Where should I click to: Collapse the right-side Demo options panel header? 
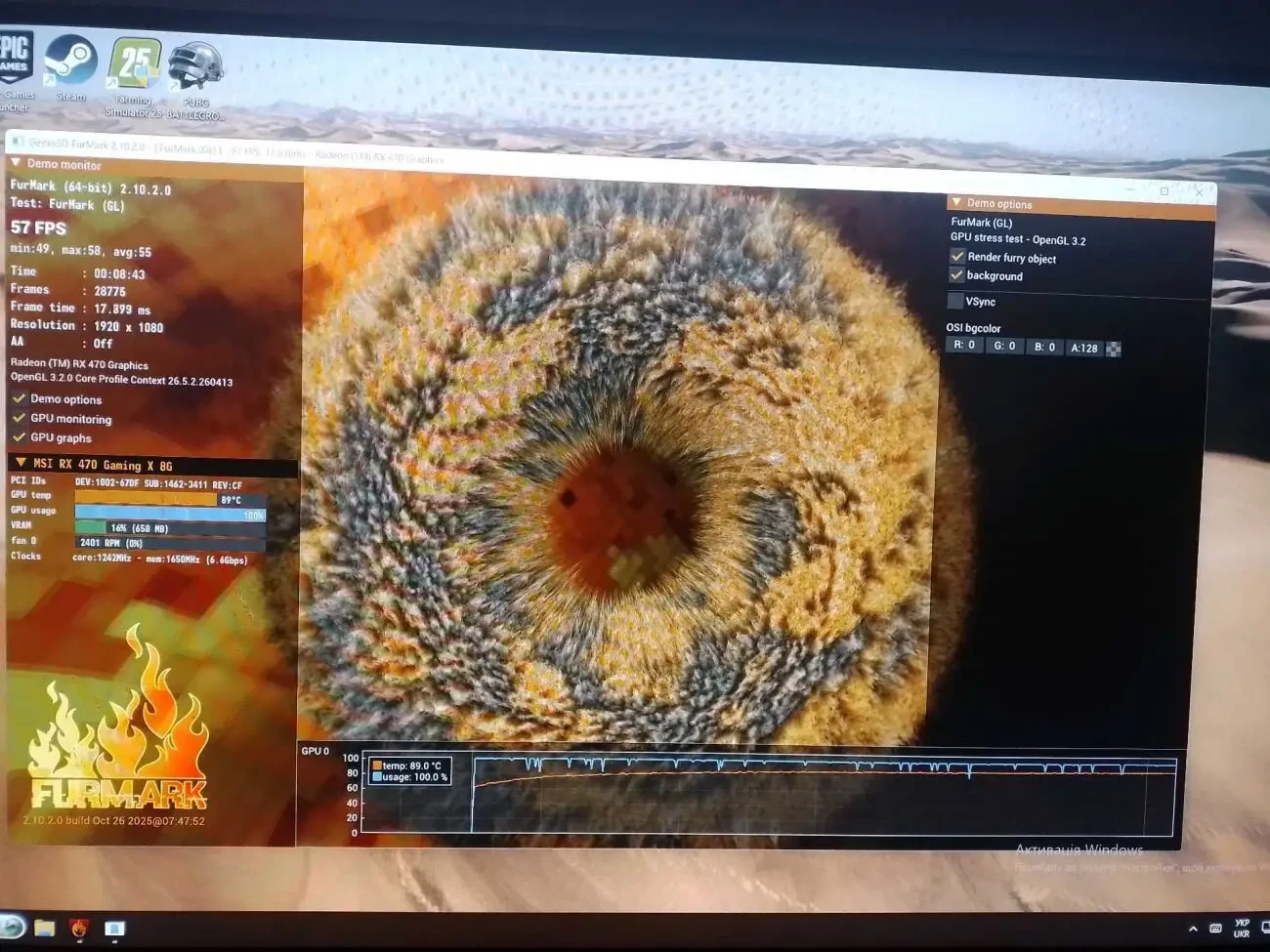956,202
